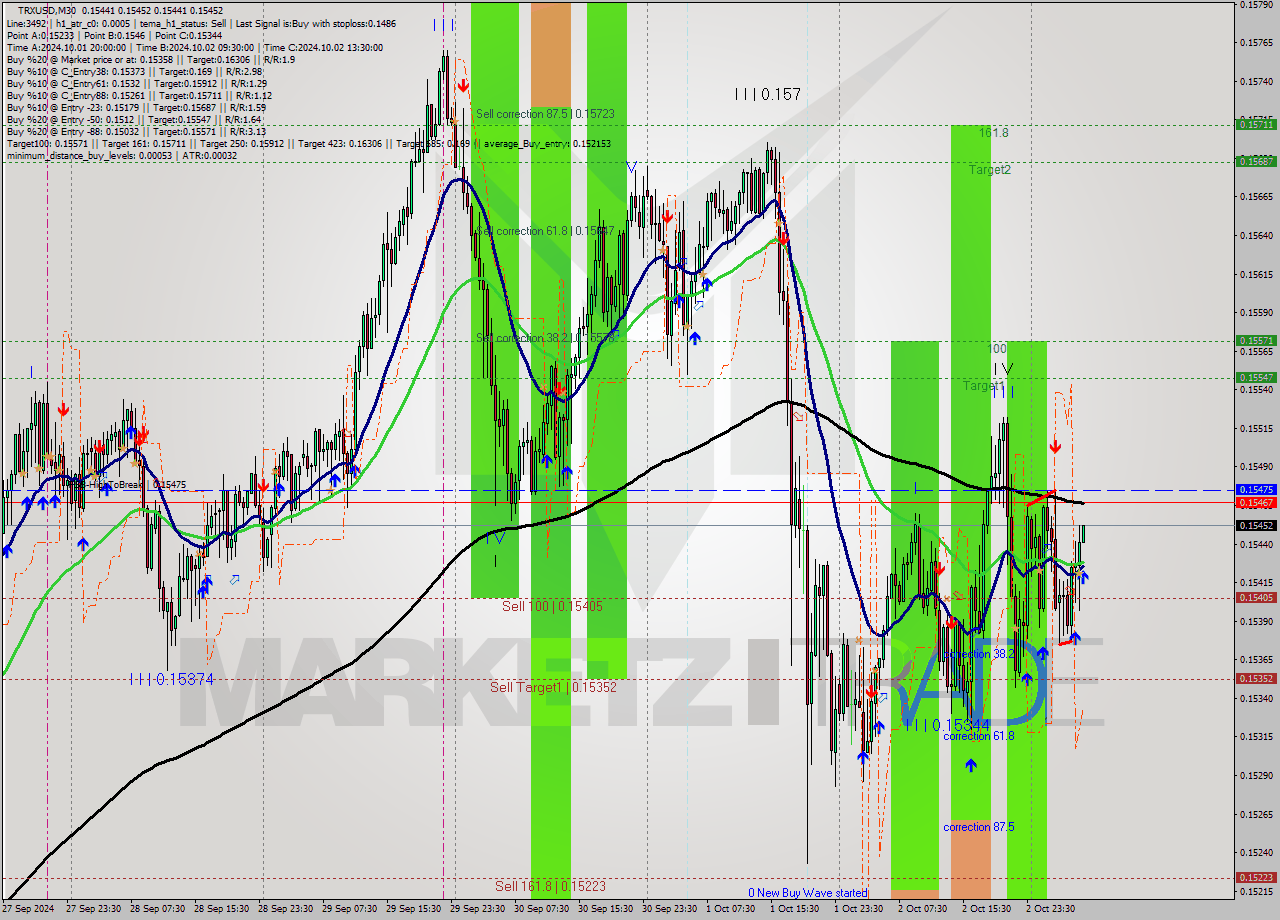Click the '0 New Buy Wave started' label

(x=808, y=893)
